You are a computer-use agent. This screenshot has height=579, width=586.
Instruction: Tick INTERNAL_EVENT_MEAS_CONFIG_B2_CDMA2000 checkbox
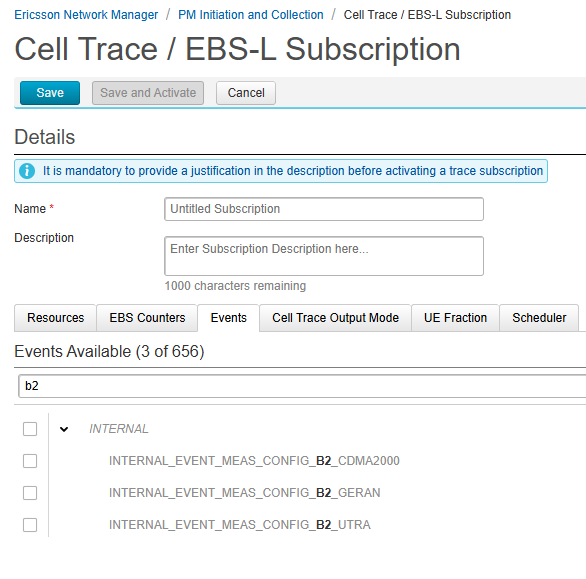click(30, 461)
